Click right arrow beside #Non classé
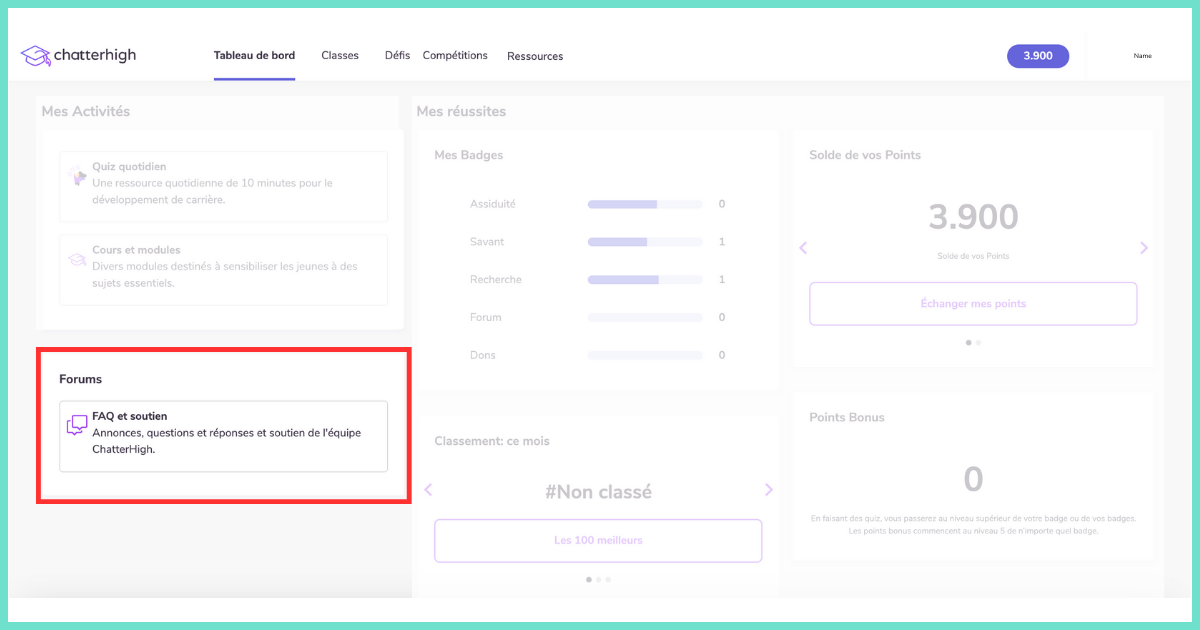 [769, 490]
